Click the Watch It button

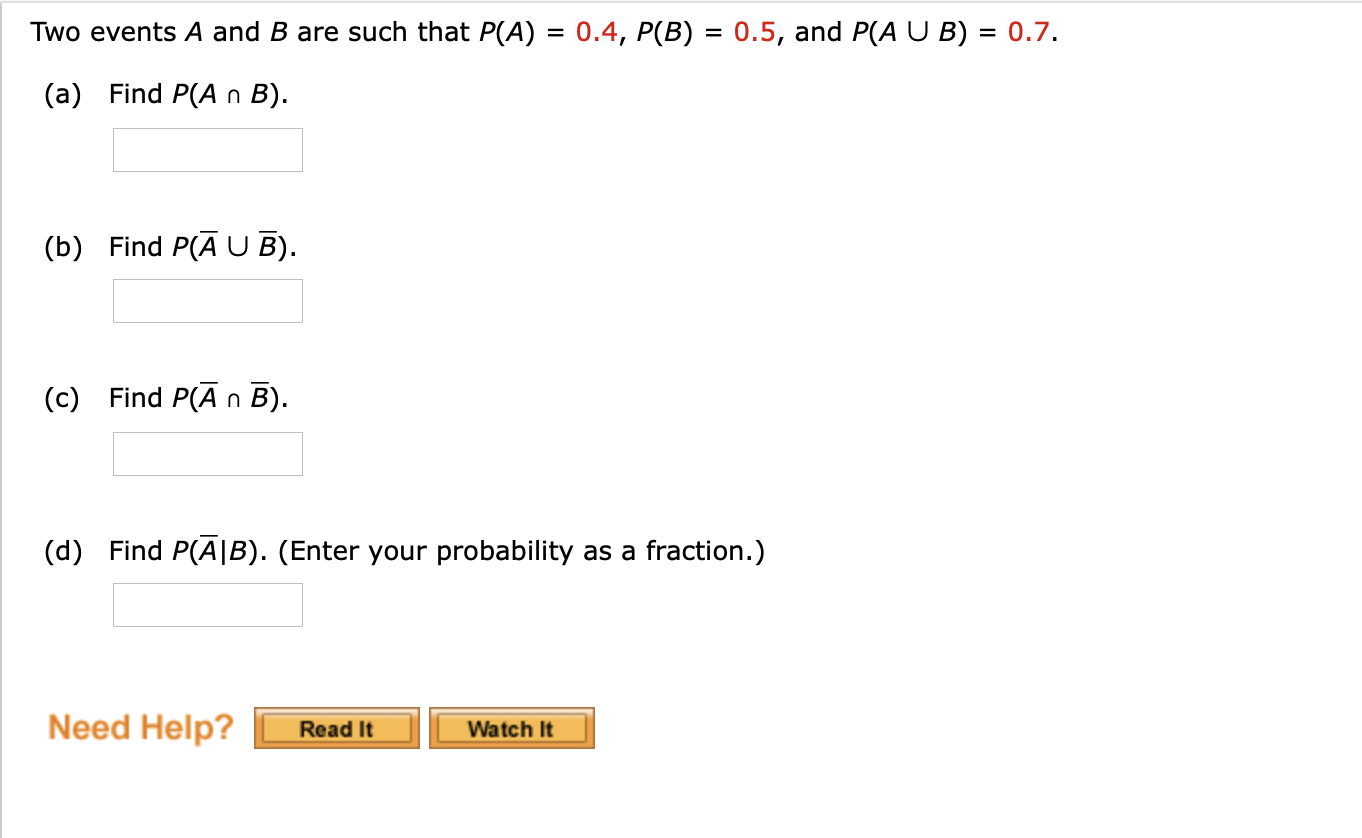click(x=511, y=728)
